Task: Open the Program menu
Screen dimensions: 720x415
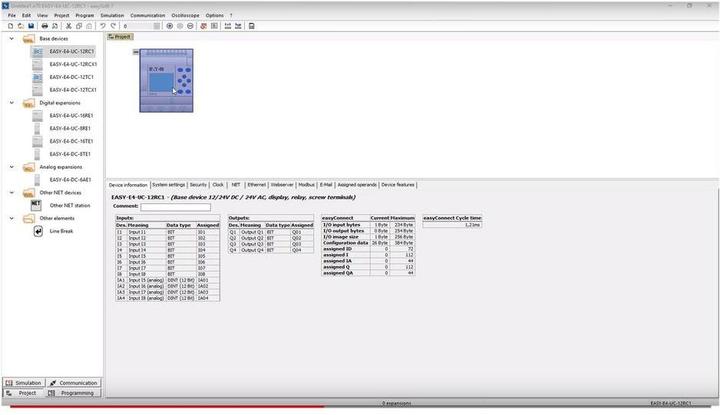Action: point(84,15)
